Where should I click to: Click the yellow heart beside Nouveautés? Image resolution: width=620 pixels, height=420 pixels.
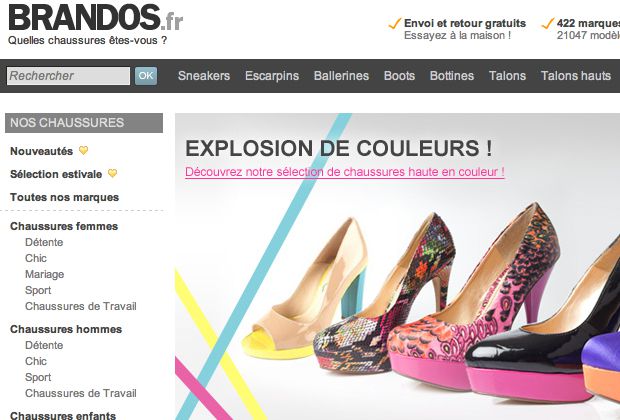pyautogui.click(x=83, y=151)
